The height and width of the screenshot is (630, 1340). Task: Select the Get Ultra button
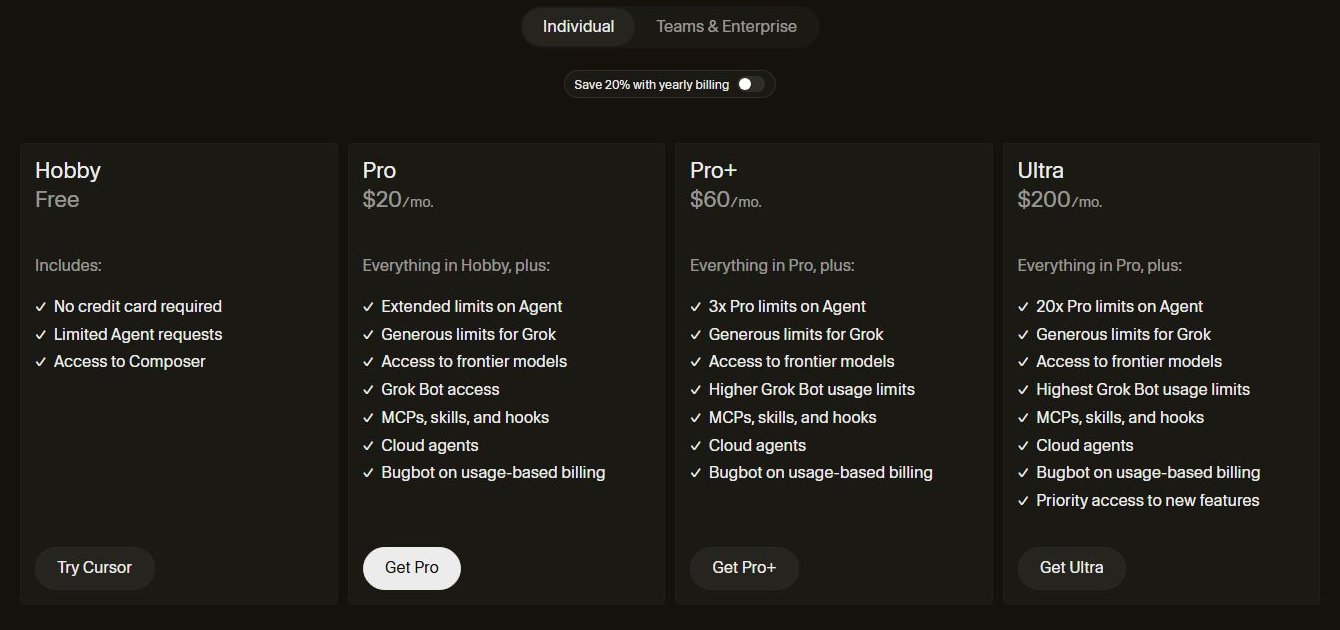(x=1072, y=568)
